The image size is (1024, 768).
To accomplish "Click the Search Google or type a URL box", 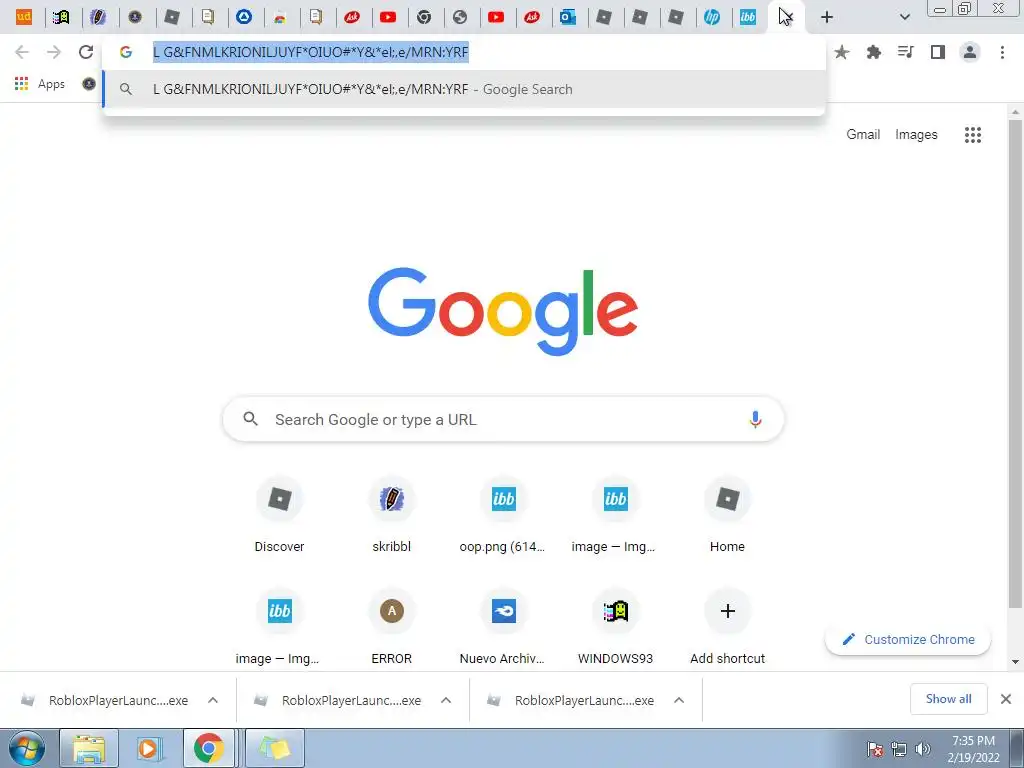I will [503, 419].
